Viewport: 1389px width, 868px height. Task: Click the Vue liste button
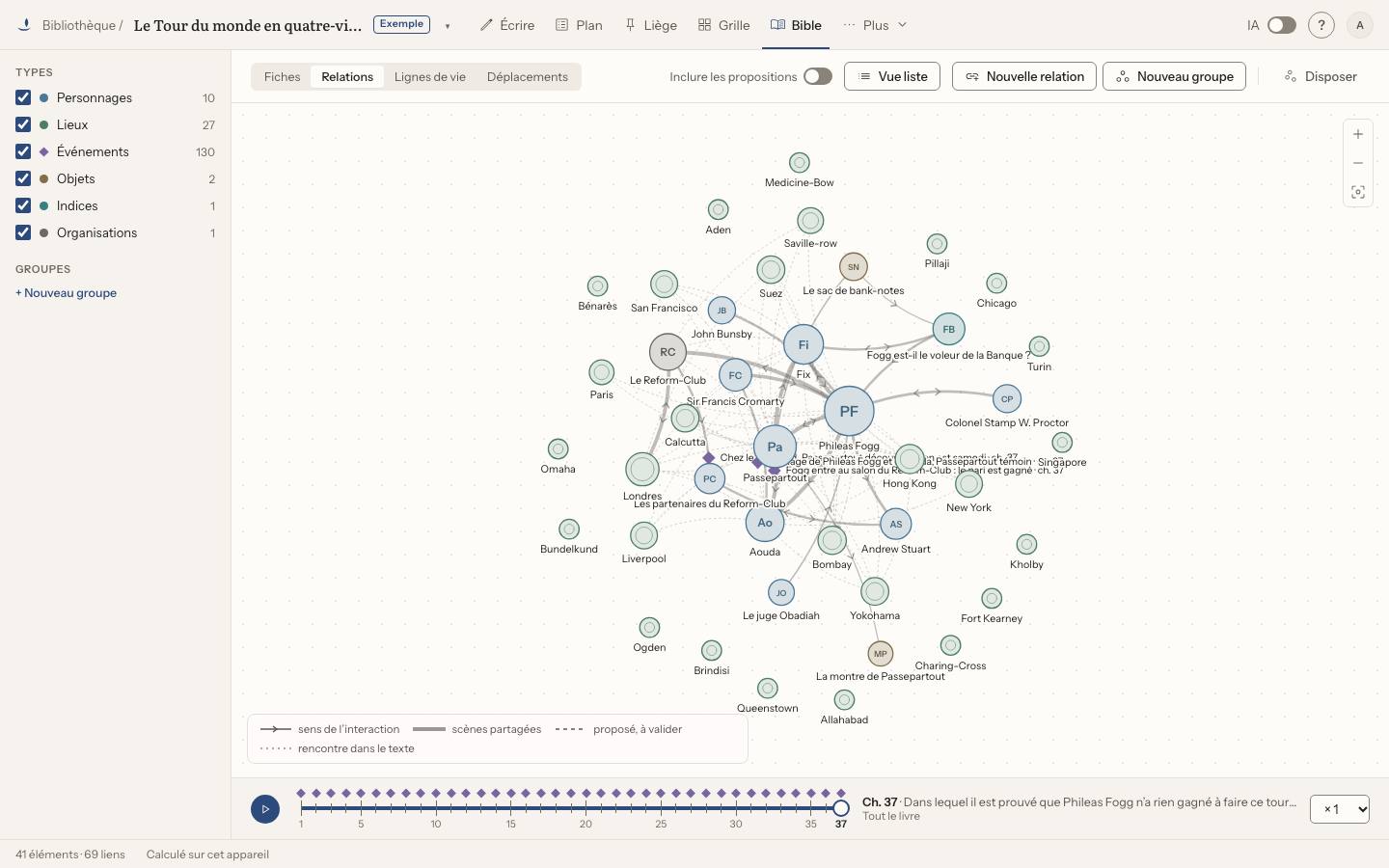pos(892,76)
